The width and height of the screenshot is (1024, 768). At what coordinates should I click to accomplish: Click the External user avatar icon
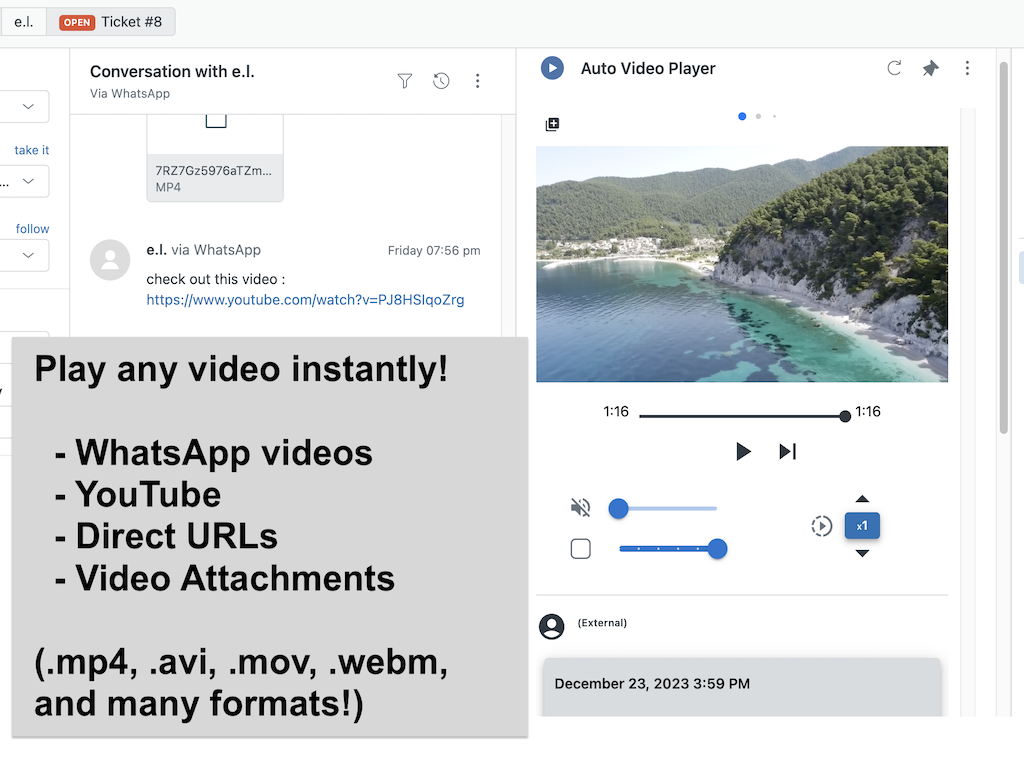point(552,626)
